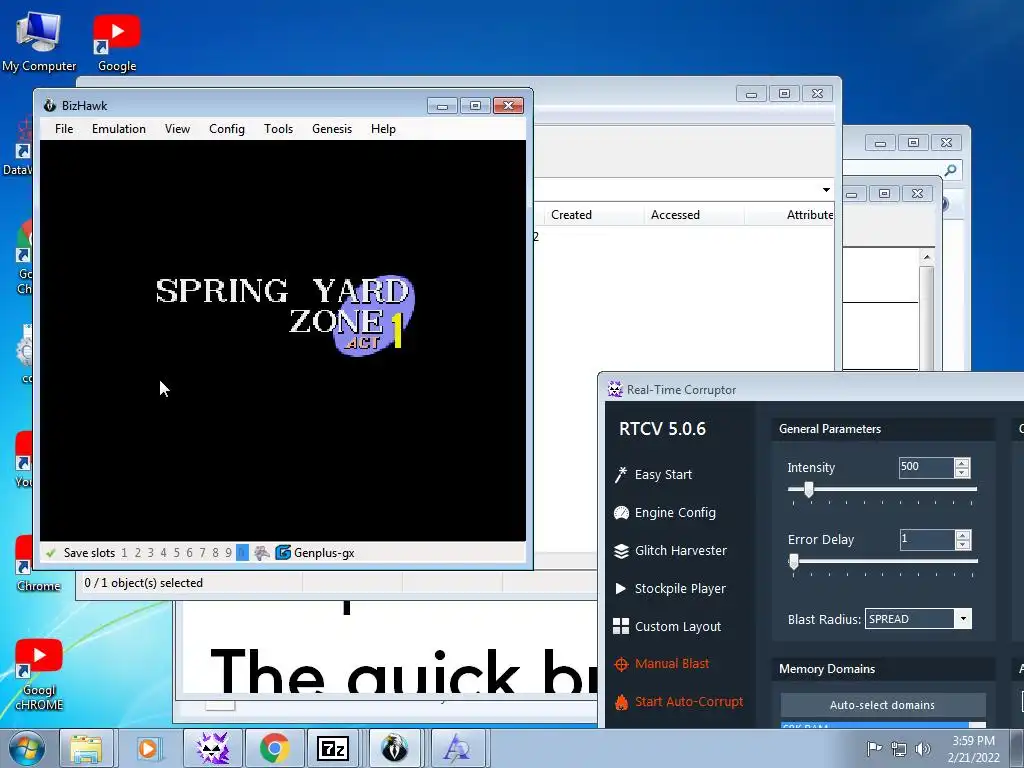Select highlighted save slot 0

point(242,552)
